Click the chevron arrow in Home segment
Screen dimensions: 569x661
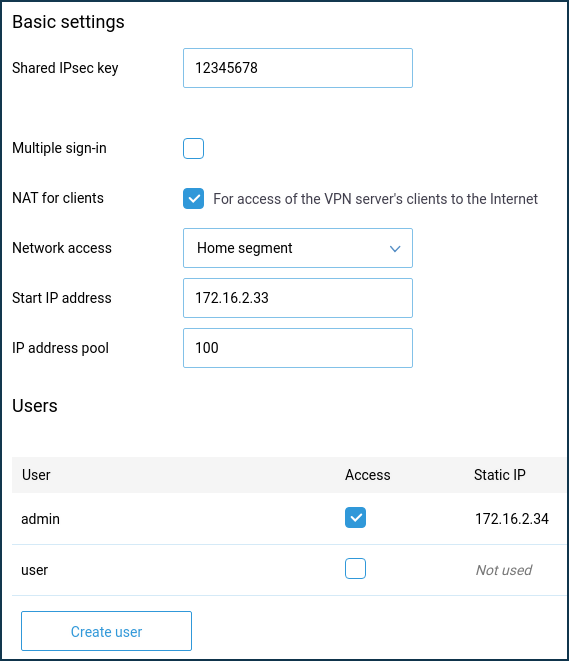tap(395, 249)
